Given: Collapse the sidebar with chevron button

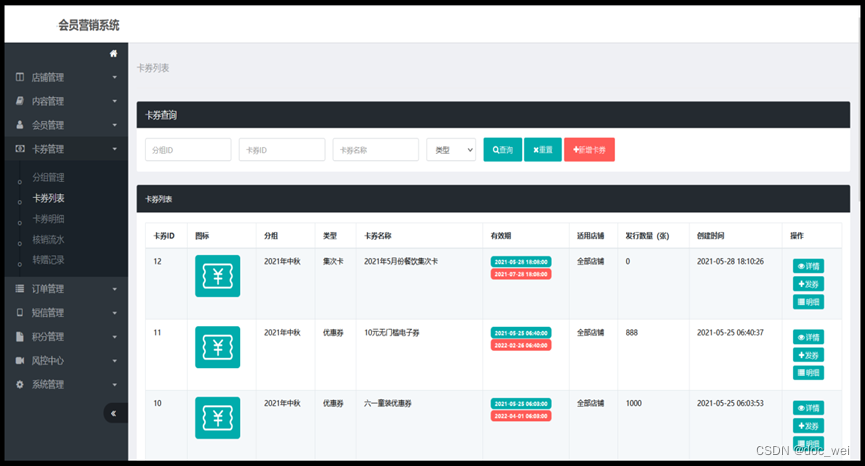Looking at the screenshot, I should point(114,413).
